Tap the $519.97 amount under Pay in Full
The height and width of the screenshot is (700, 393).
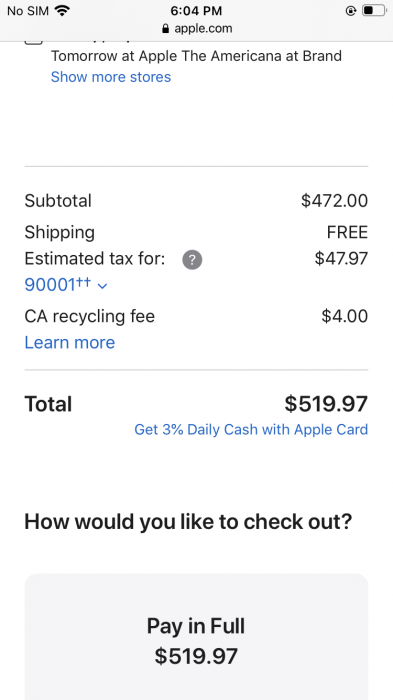tap(196, 656)
